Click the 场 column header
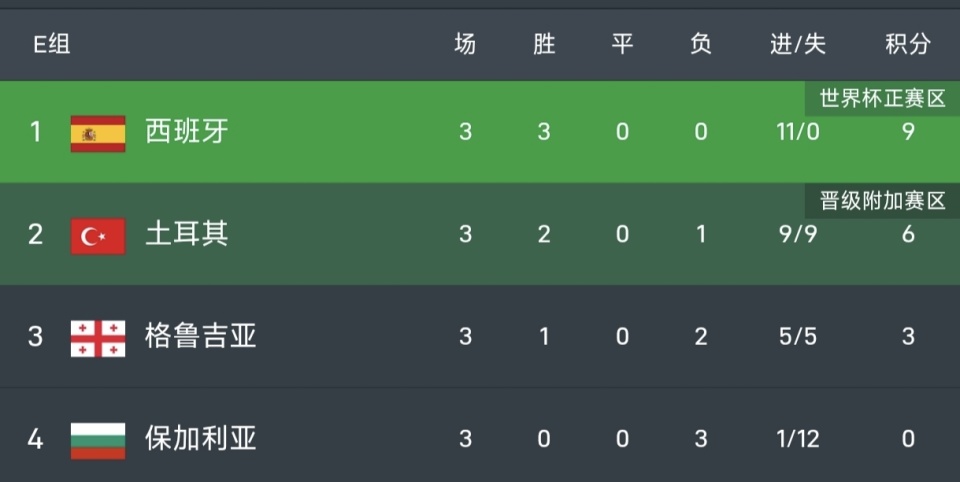The height and width of the screenshot is (482, 960). tap(465, 44)
